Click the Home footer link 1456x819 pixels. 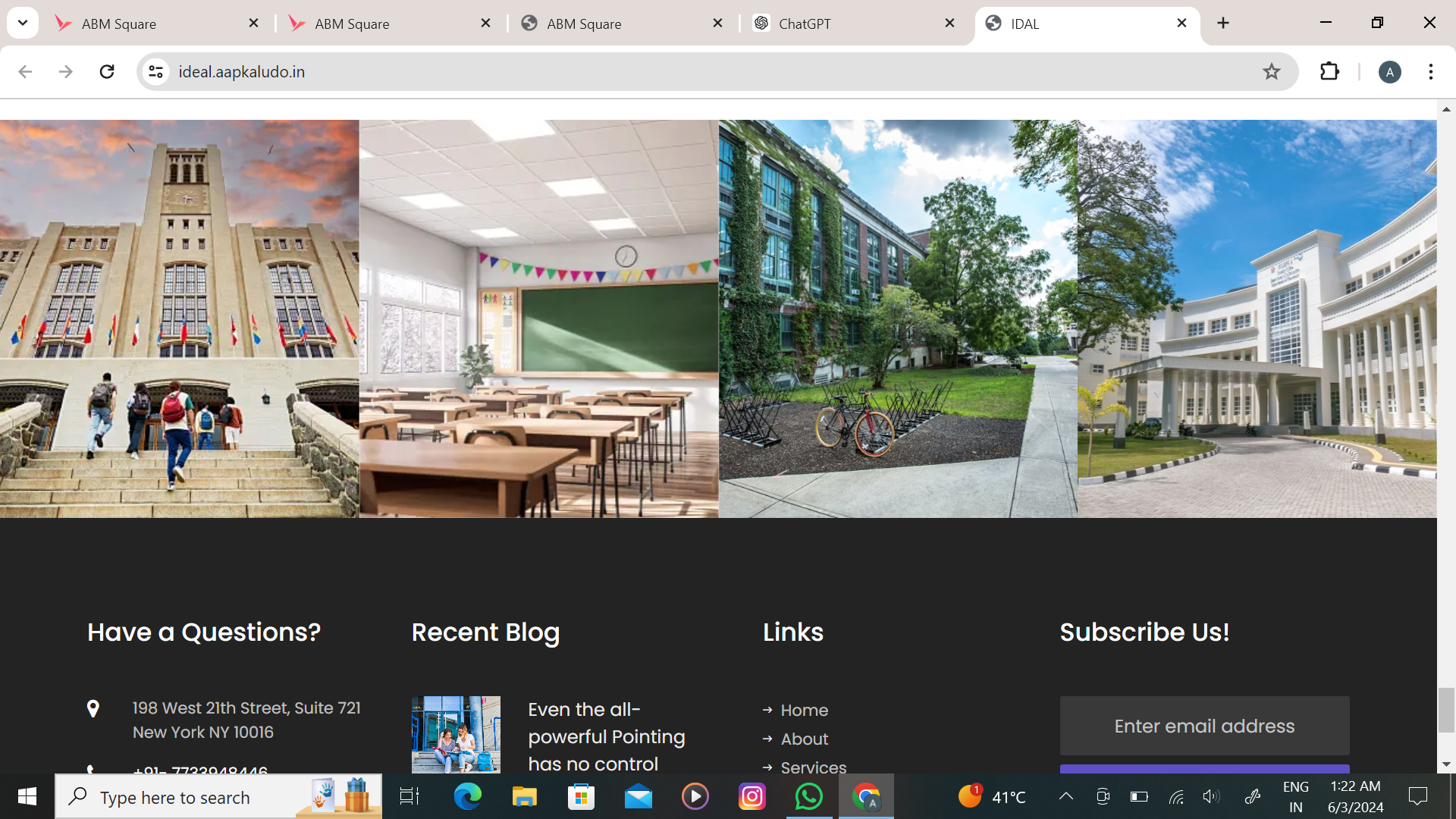tap(804, 710)
